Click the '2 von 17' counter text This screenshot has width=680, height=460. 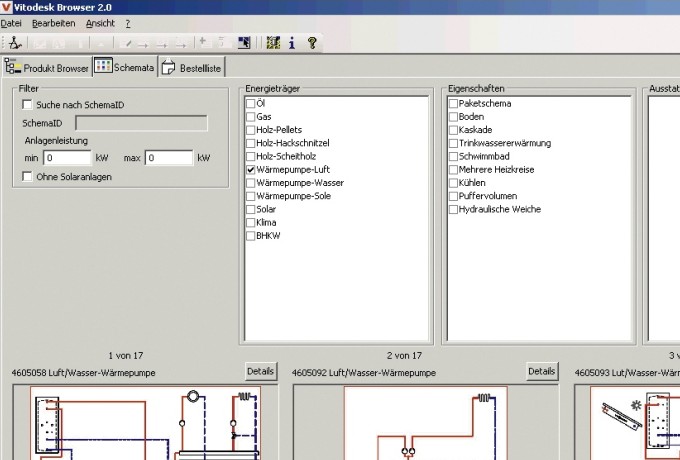404,356
